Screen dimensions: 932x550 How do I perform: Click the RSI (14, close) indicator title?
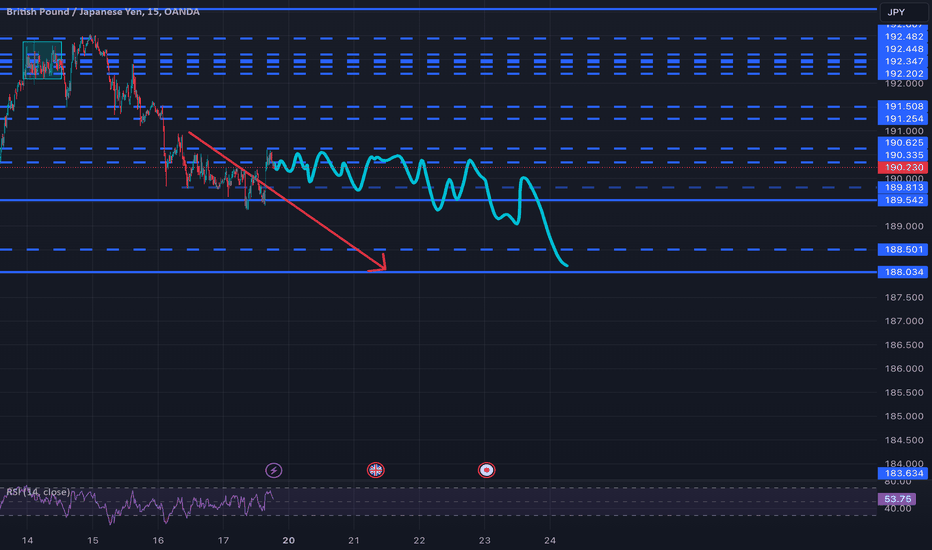click(38, 492)
